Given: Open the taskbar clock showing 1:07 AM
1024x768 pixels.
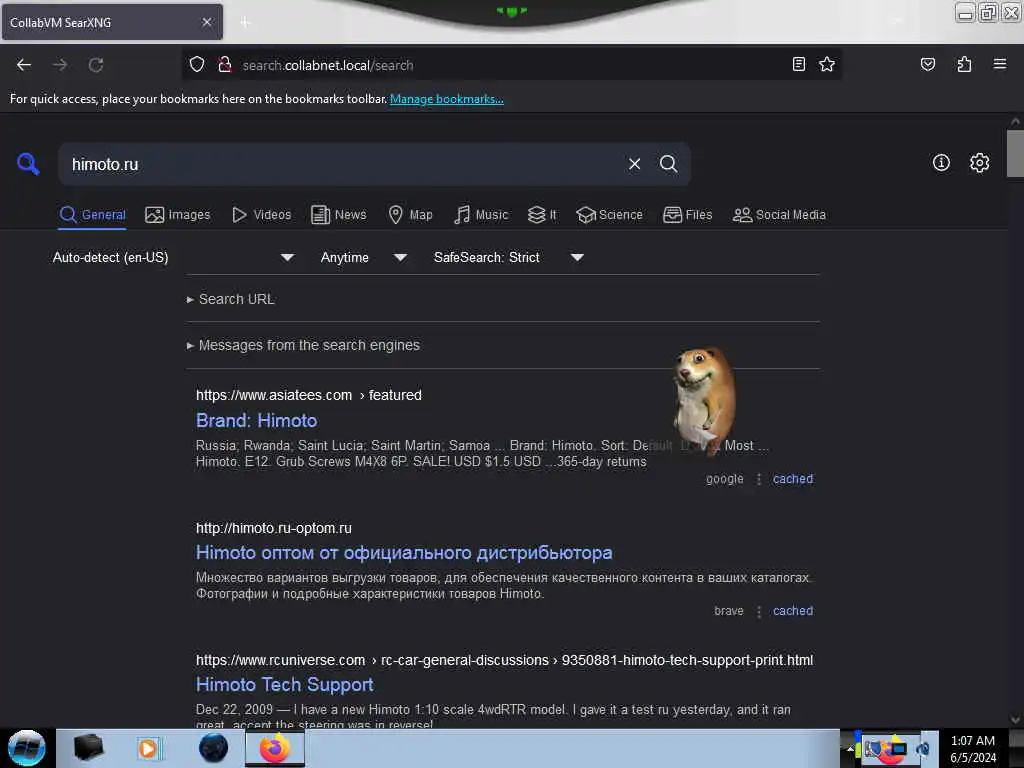Looking at the screenshot, I should point(973,749).
